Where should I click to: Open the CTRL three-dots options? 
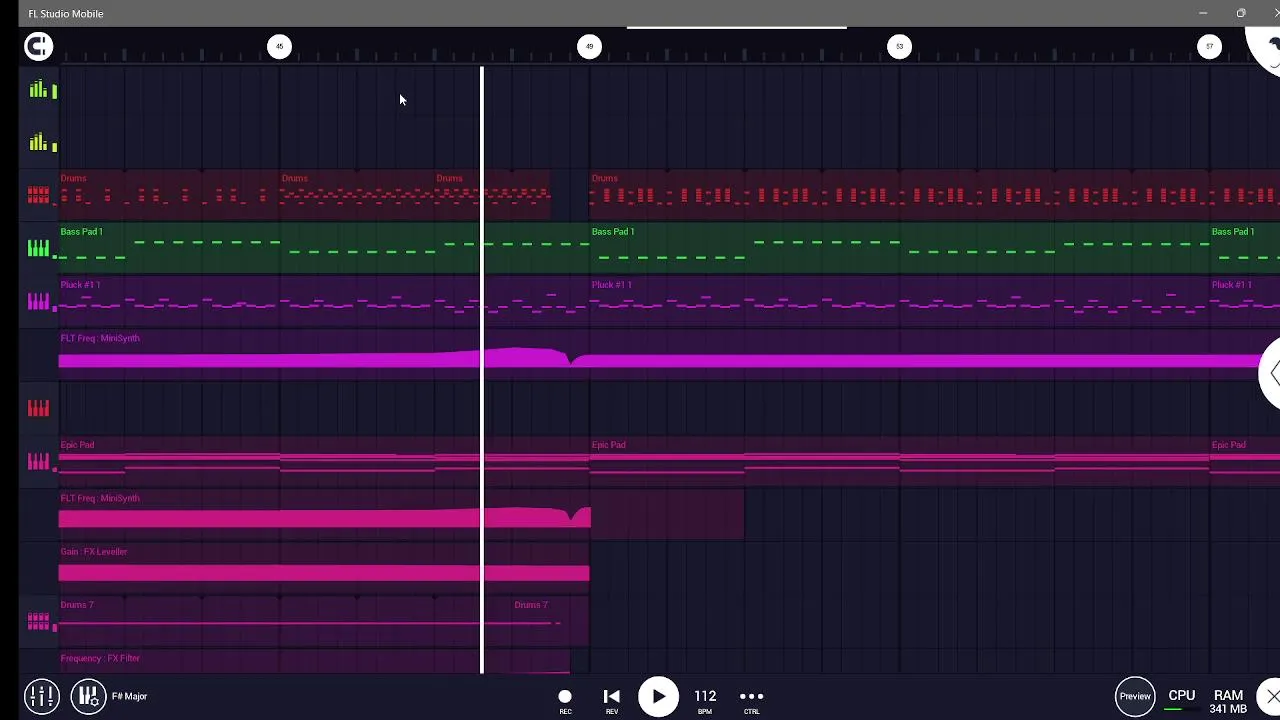coord(751,700)
